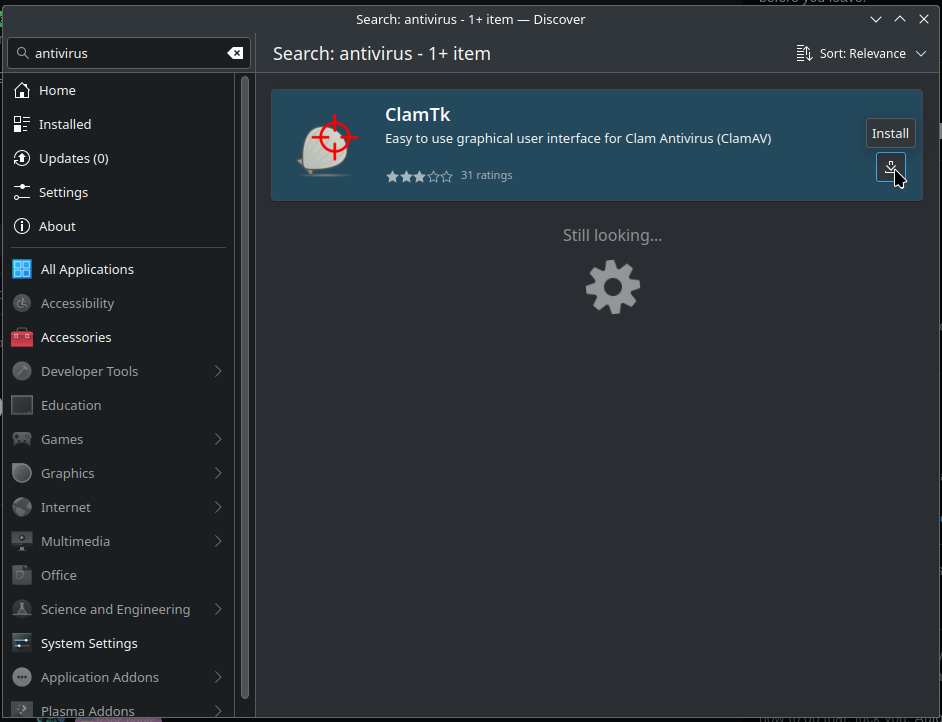Screen dimensions: 942x722
Task: Click the Application Addons dots icon
Action: (x=22, y=677)
